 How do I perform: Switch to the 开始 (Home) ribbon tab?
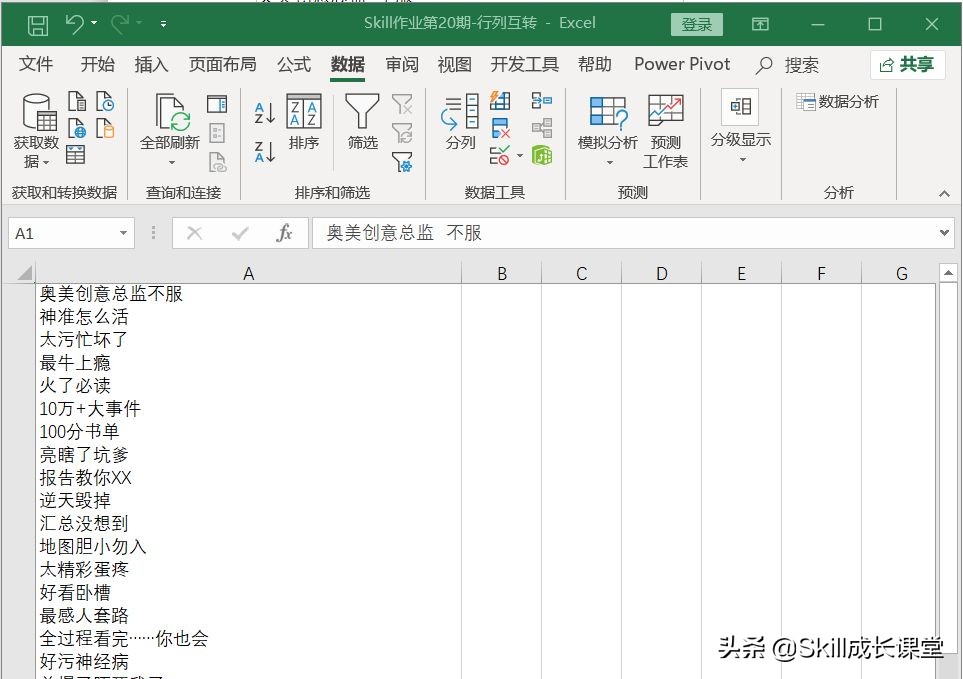[x=96, y=64]
